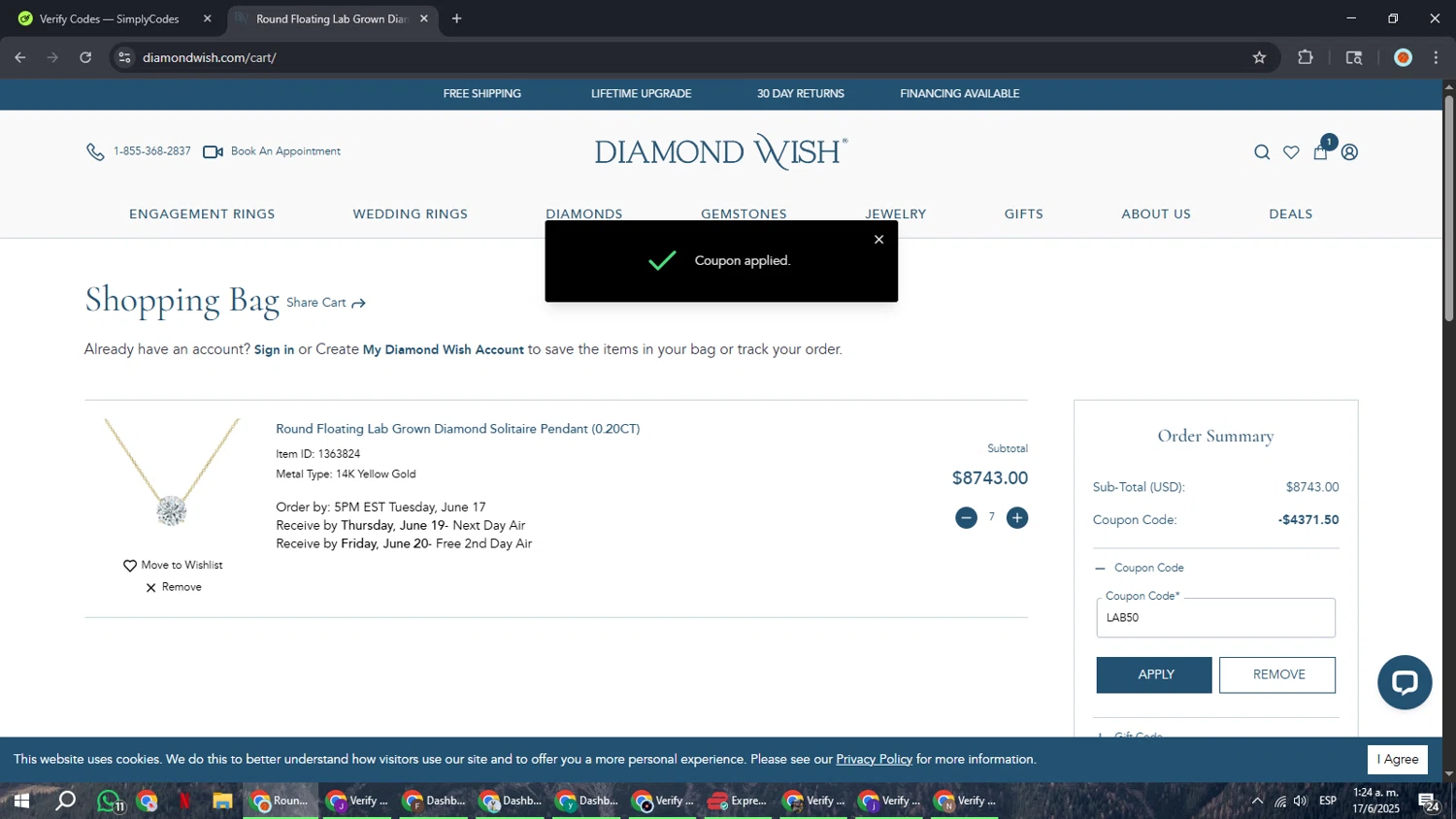Click the Diamond Wish logo
The width and height of the screenshot is (1456, 819).
[x=721, y=151]
